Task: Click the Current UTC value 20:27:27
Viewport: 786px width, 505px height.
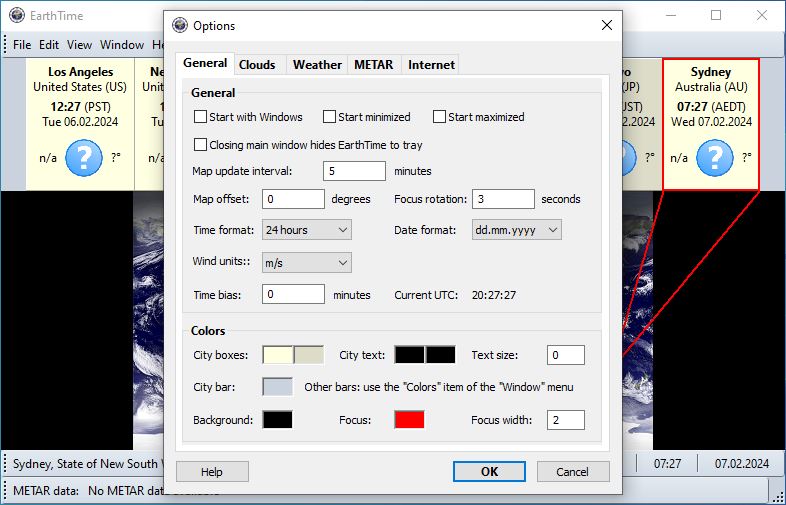Action: click(494, 295)
